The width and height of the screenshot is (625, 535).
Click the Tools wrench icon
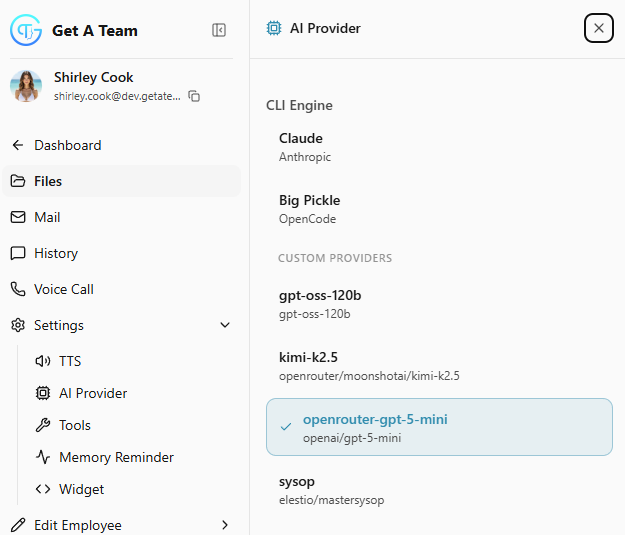tap(42, 425)
